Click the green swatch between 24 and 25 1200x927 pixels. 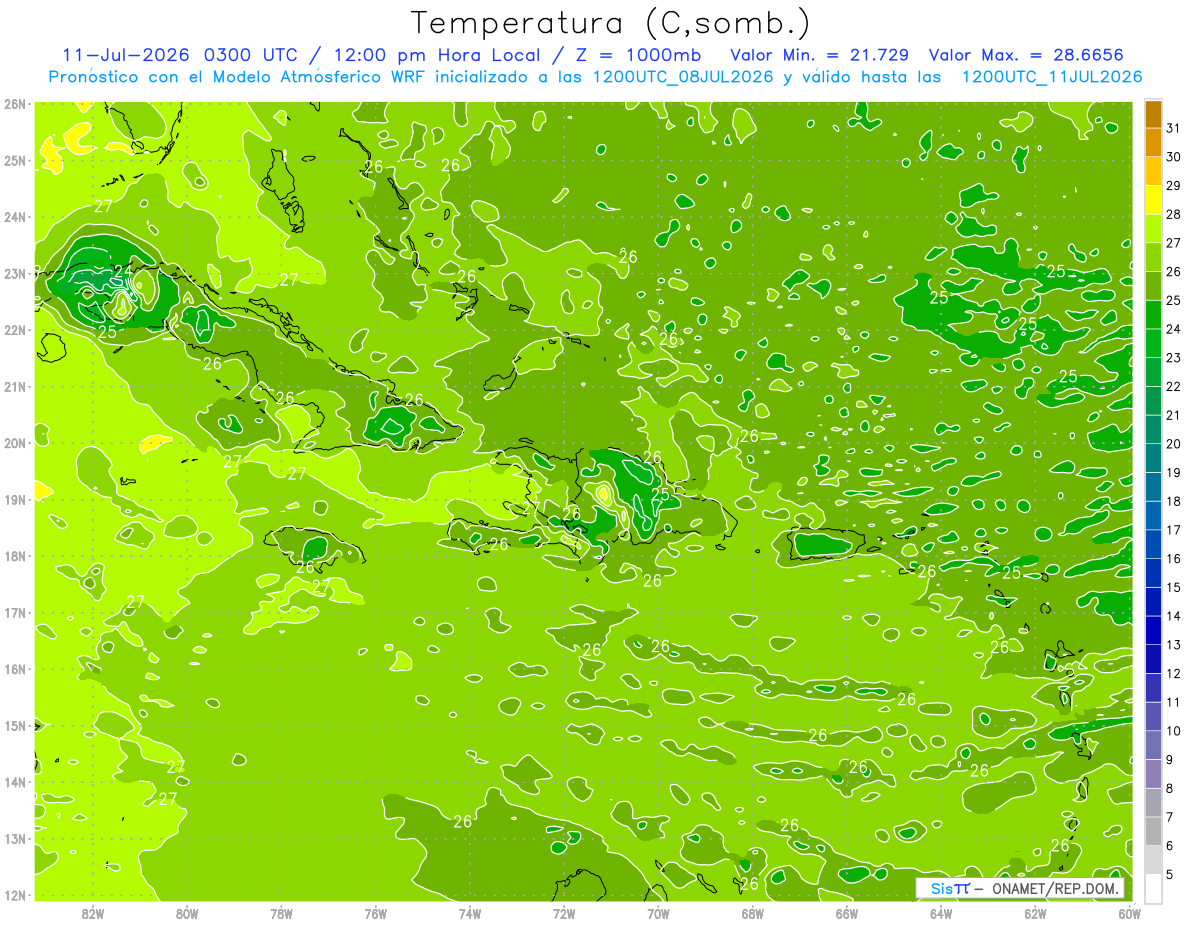[x=1154, y=315]
